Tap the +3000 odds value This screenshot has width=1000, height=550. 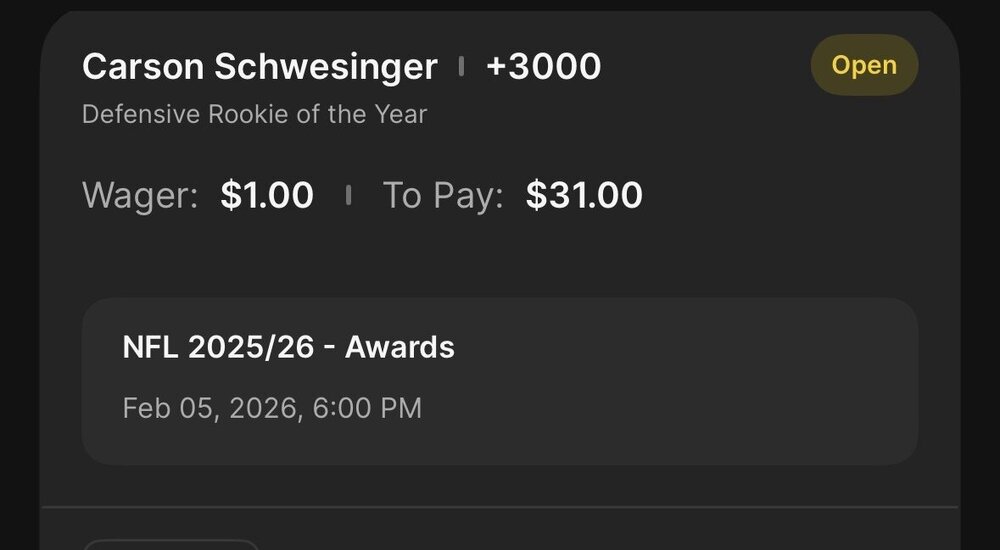[x=543, y=67]
